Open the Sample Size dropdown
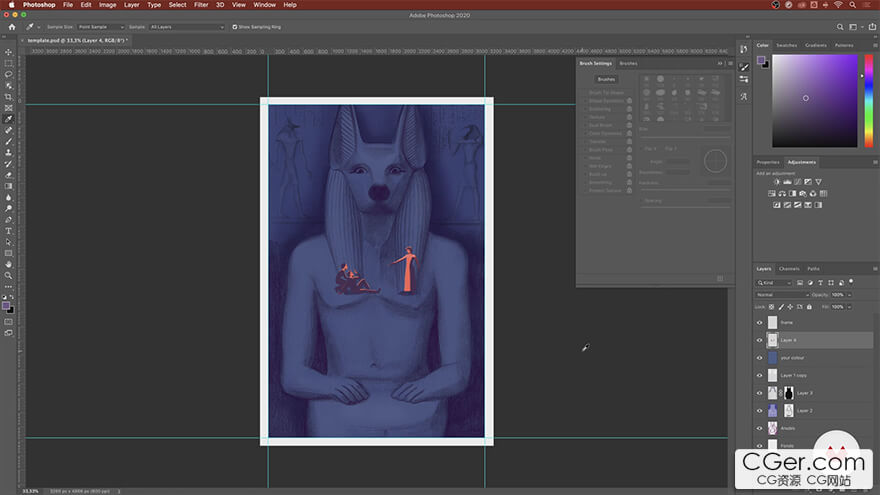The width and height of the screenshot is (880, 495). tap(101, 27)
